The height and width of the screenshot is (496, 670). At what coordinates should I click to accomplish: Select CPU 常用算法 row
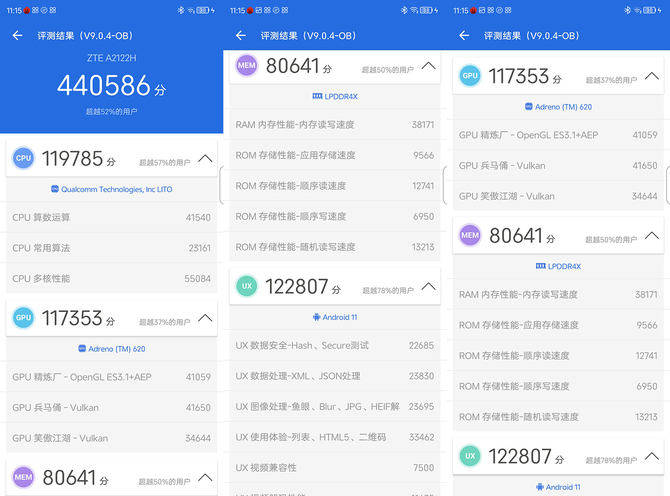tap(112, 248)
